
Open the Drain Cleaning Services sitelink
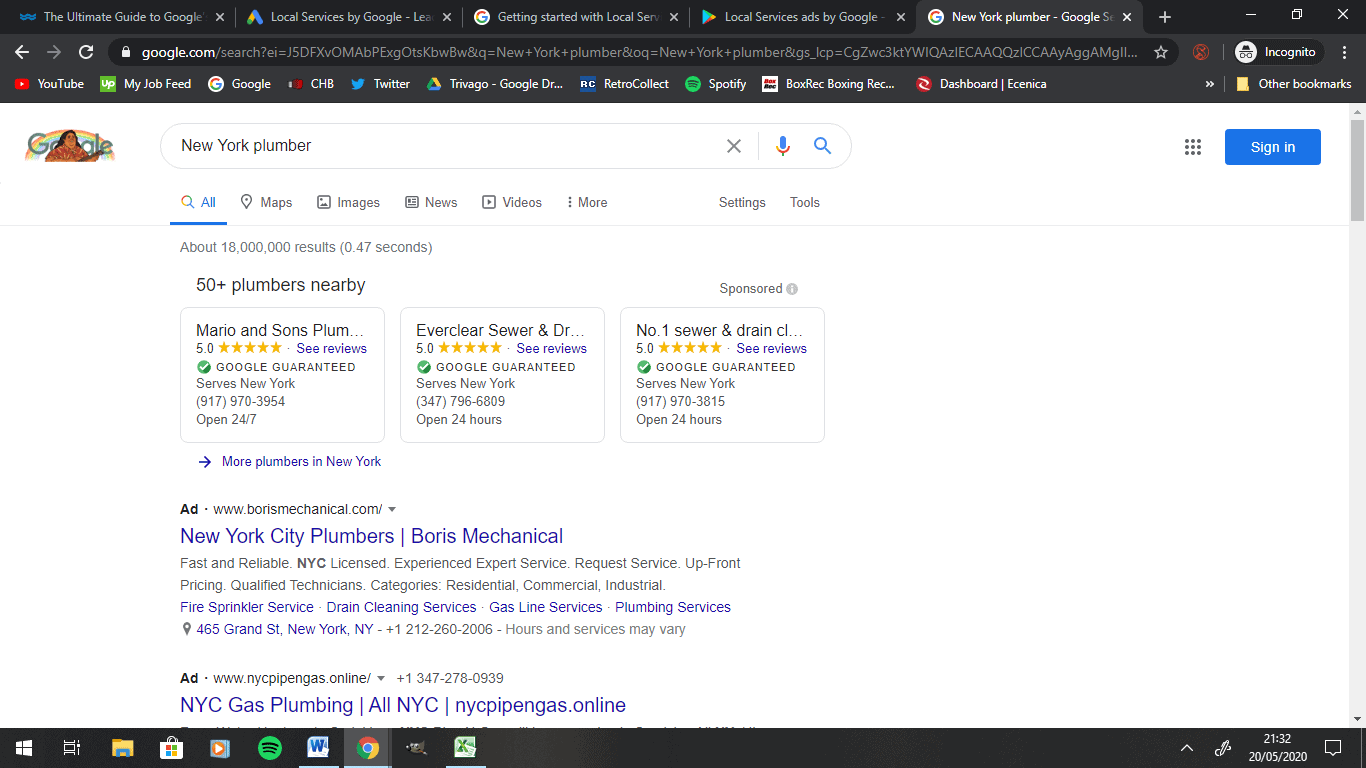tap(401, 607)
